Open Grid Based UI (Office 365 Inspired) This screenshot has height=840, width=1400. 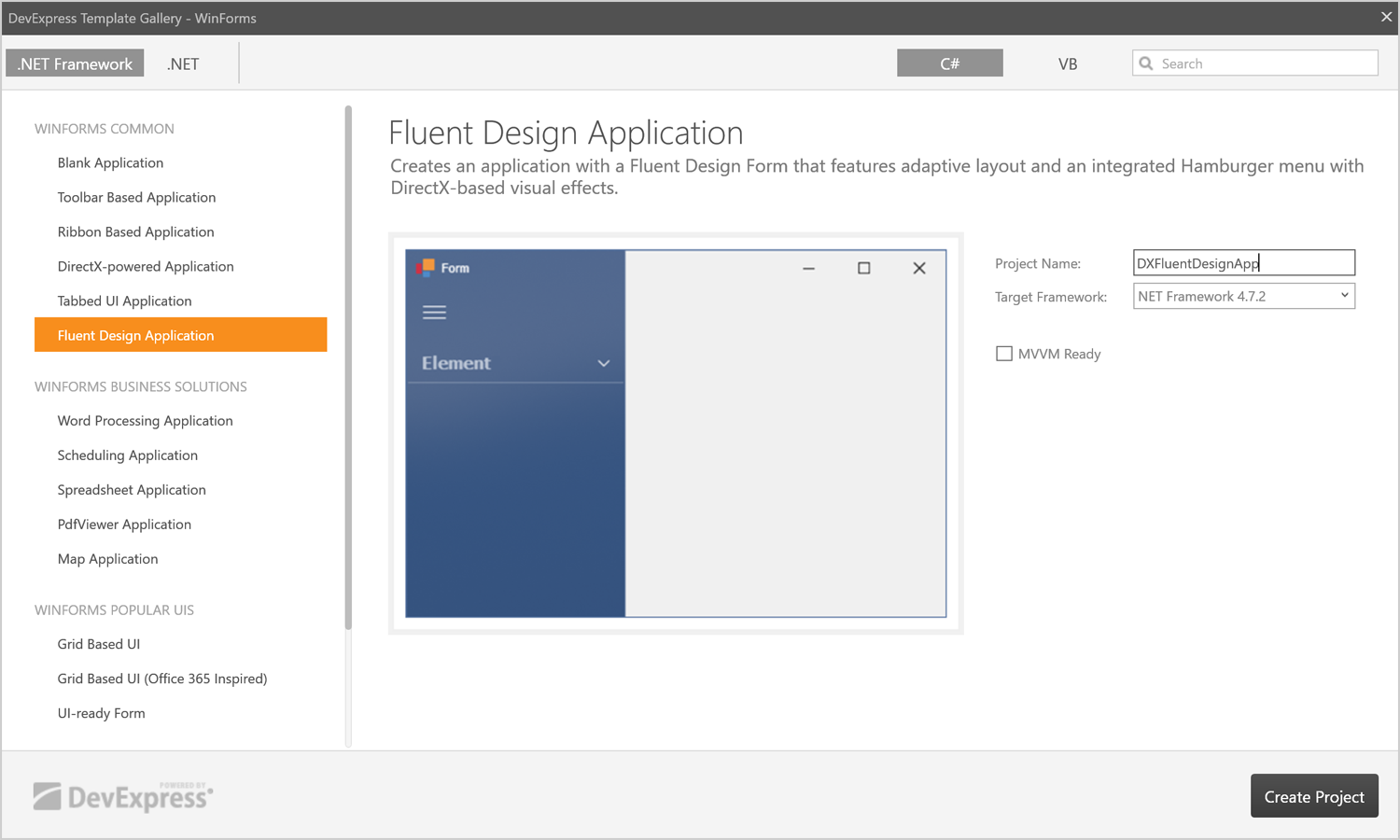[162, 679]
